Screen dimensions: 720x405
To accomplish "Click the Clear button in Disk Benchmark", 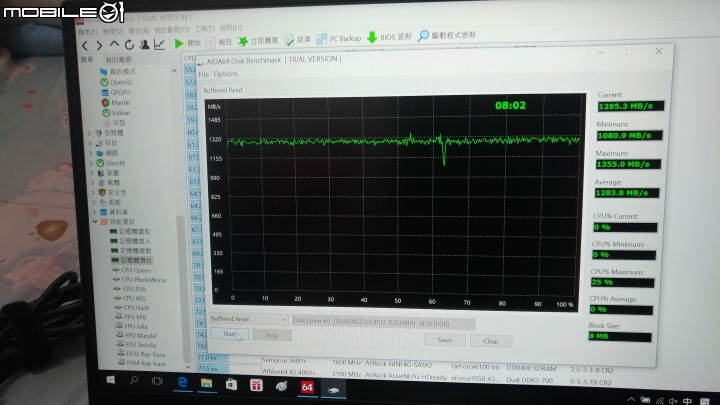I will (491, 342).
